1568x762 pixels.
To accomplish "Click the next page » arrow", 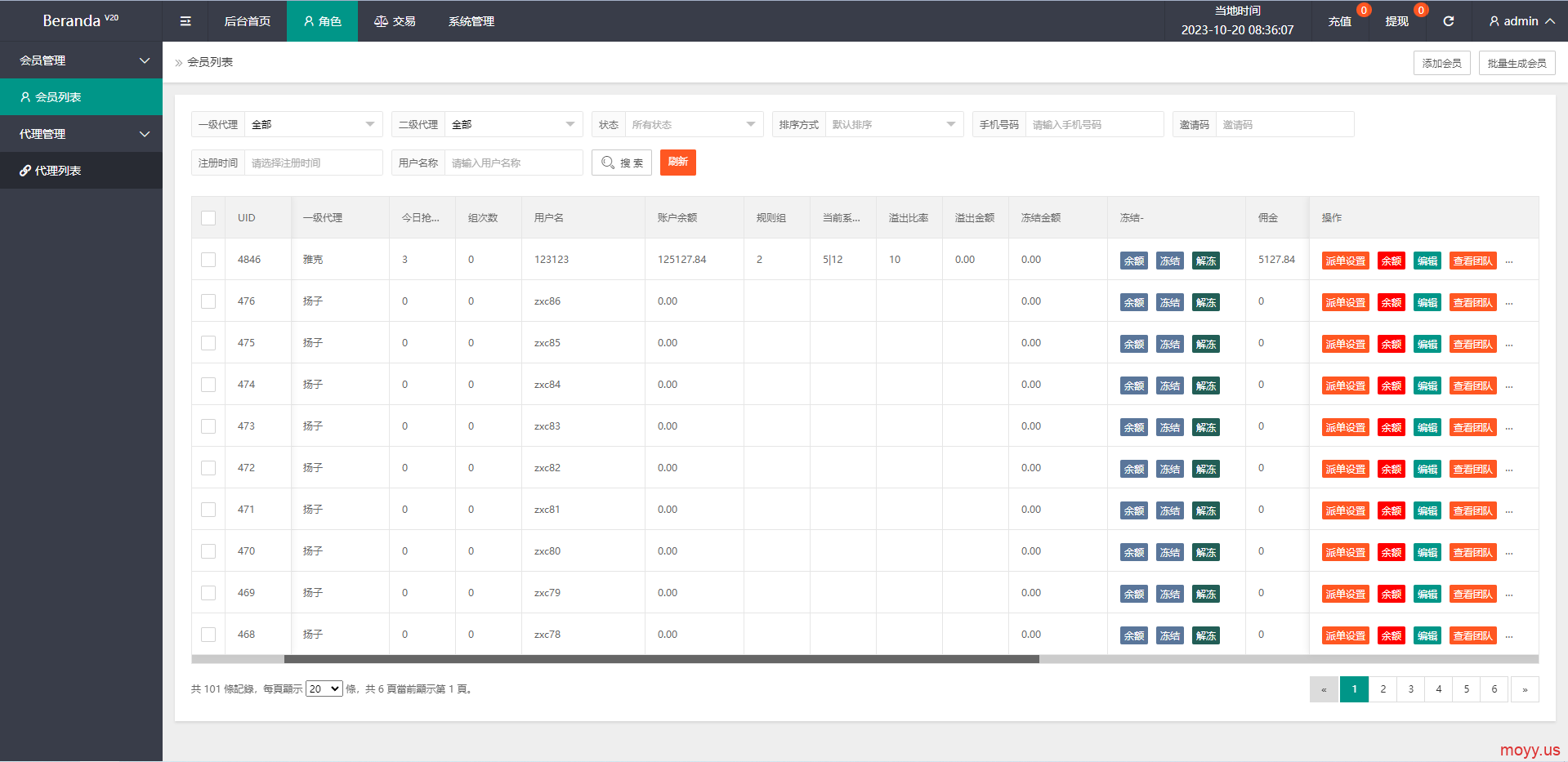I will [1525, 689].
